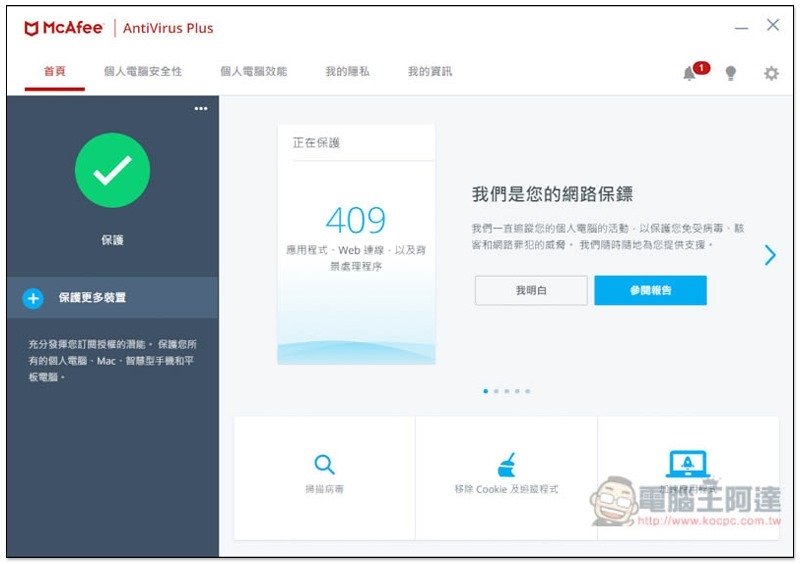
Task: Click the McAfee shield logo
Action: point(31,29)
